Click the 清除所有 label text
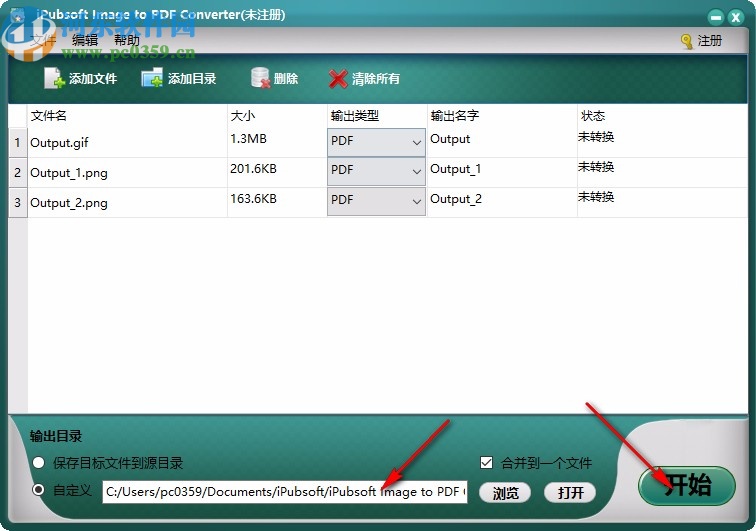The width and height of the screenshot is (756, 531). [x=376, y=79]
